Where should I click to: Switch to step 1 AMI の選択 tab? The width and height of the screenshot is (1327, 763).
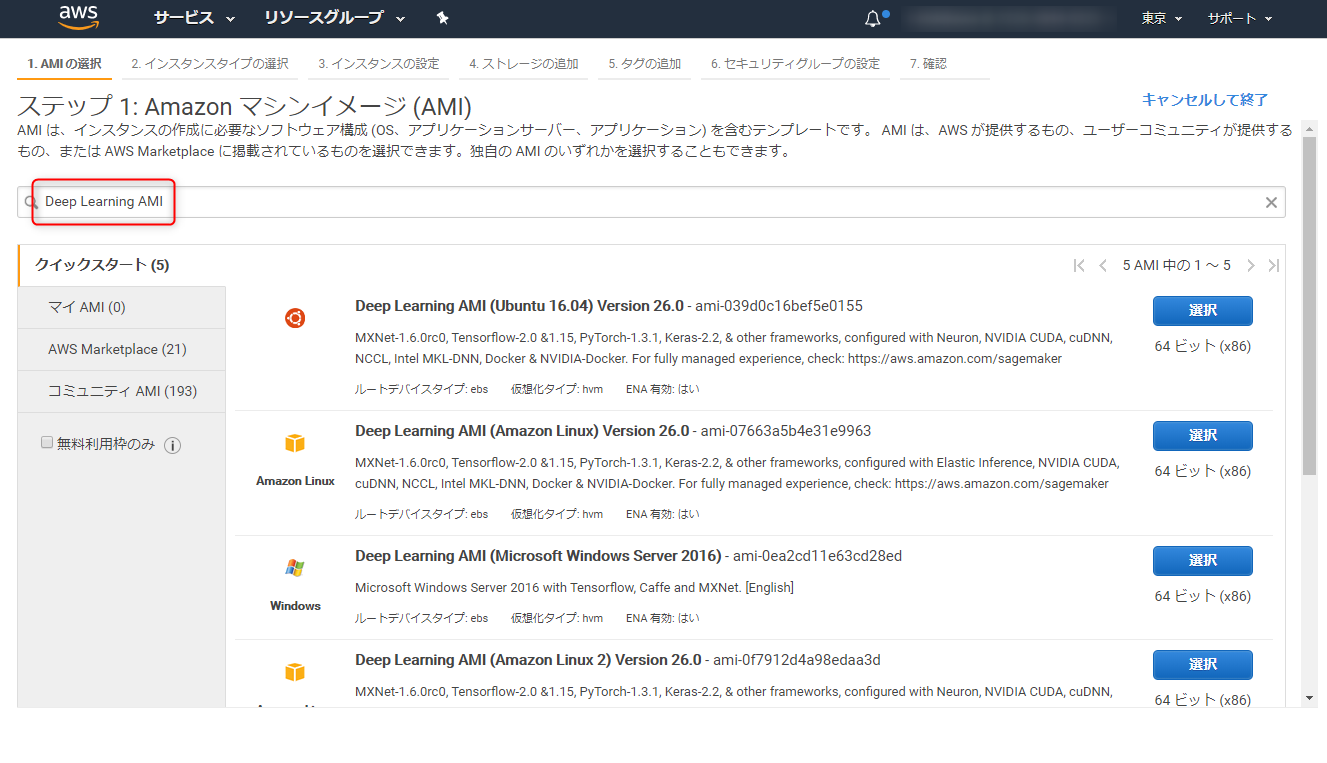pos(64,63)
